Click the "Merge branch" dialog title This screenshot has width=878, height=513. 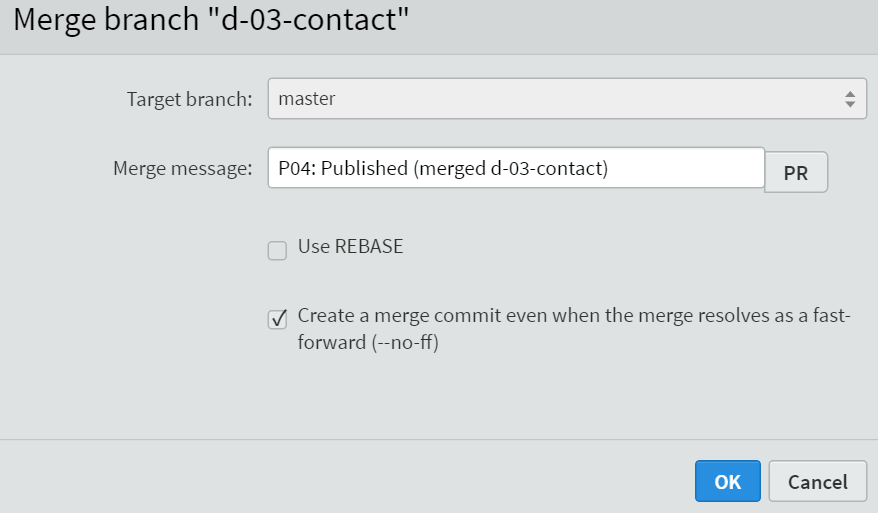tap(211, 20)
